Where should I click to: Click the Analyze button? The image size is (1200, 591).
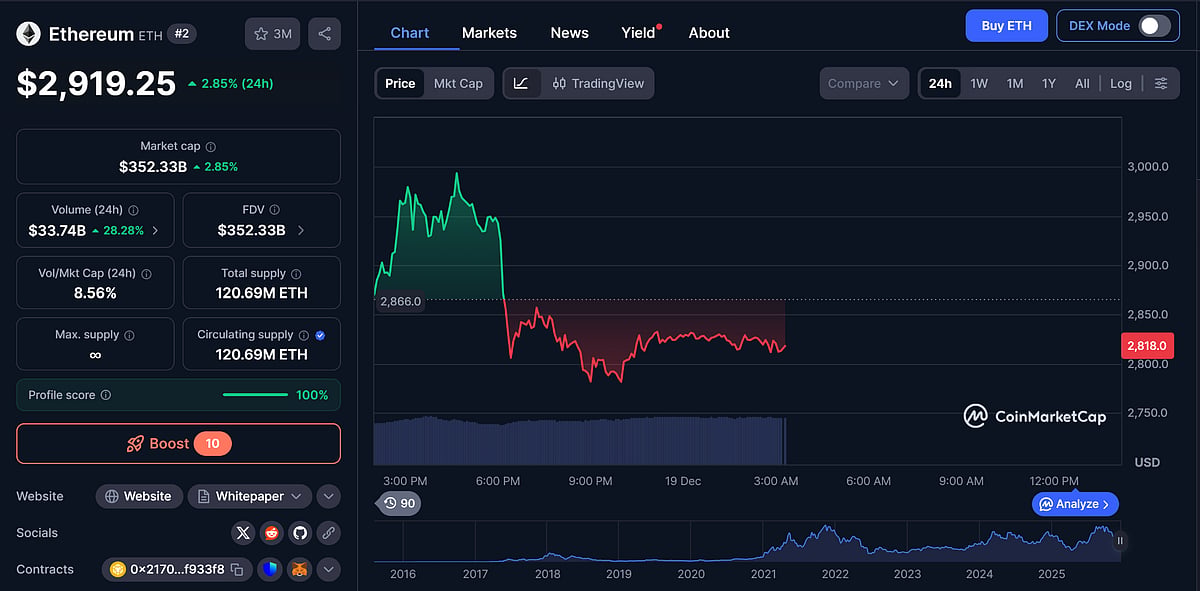coord(1075,504)
